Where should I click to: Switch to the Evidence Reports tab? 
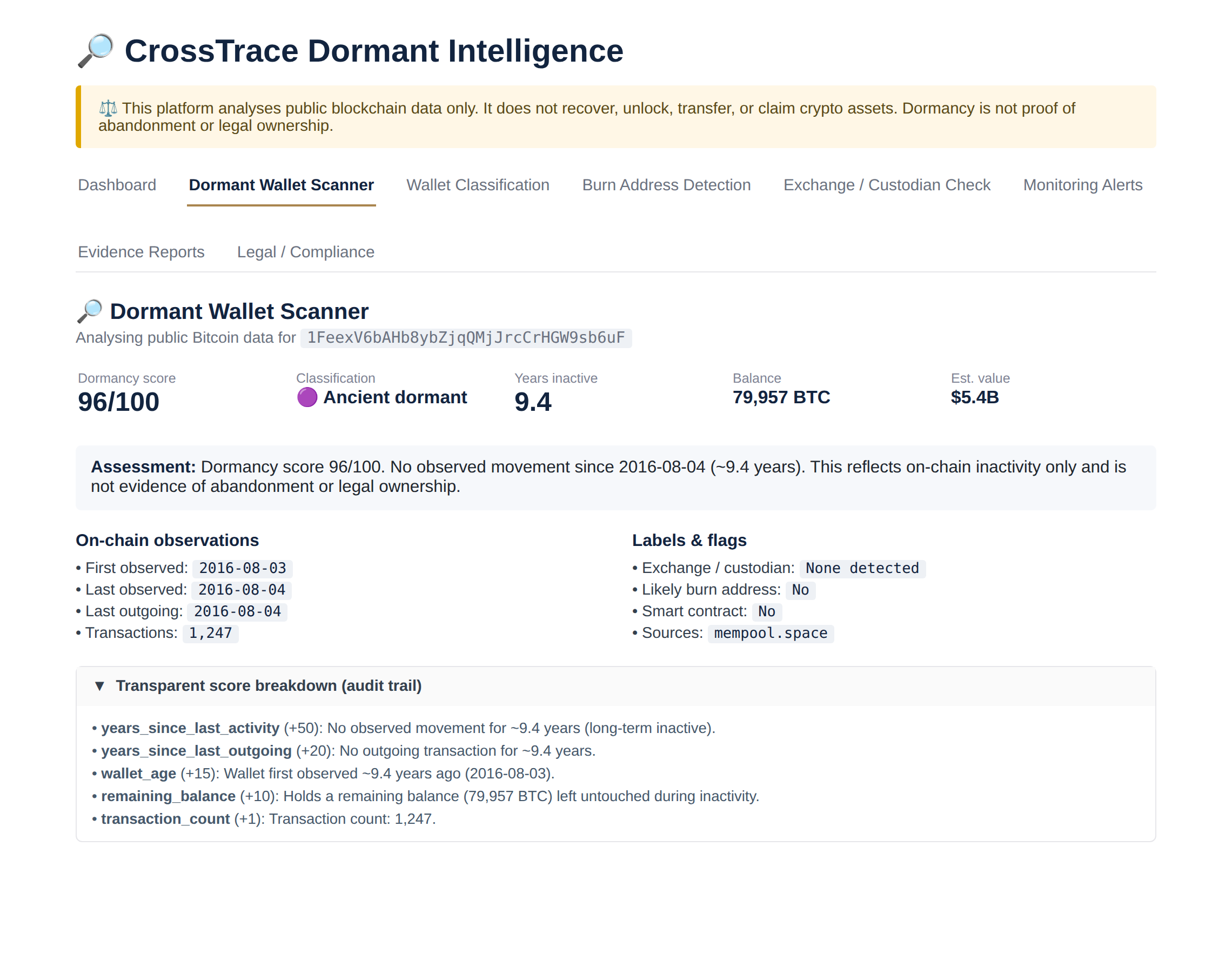141,252
